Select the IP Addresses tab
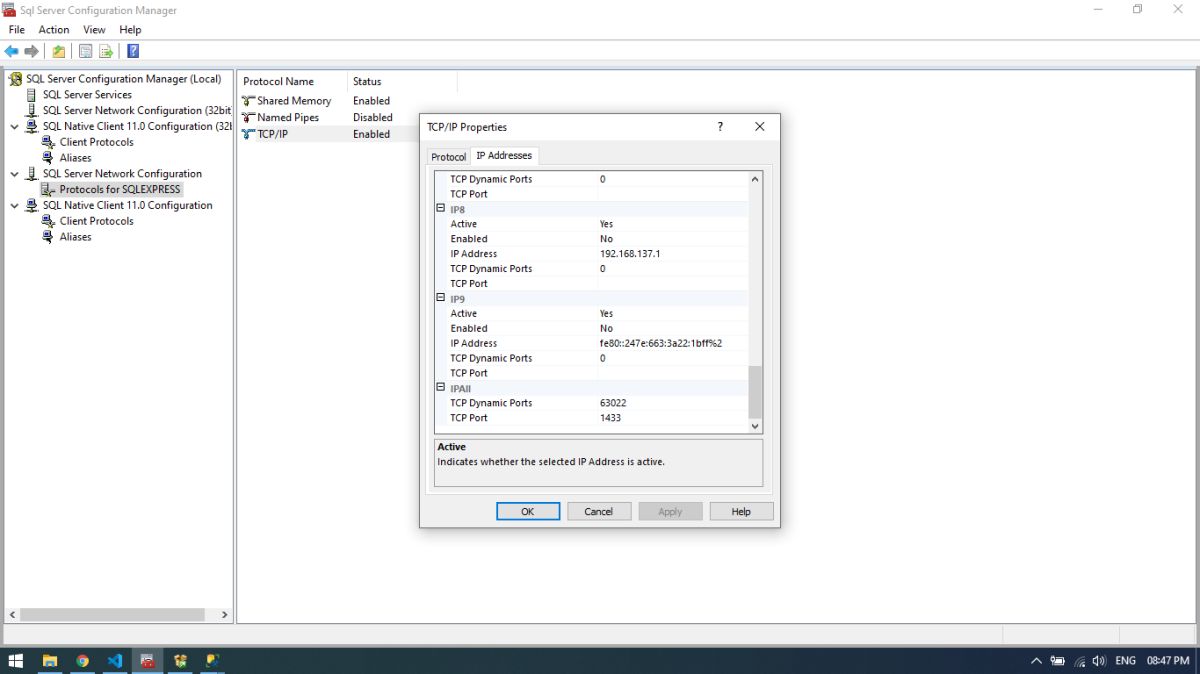 [504, 156]
